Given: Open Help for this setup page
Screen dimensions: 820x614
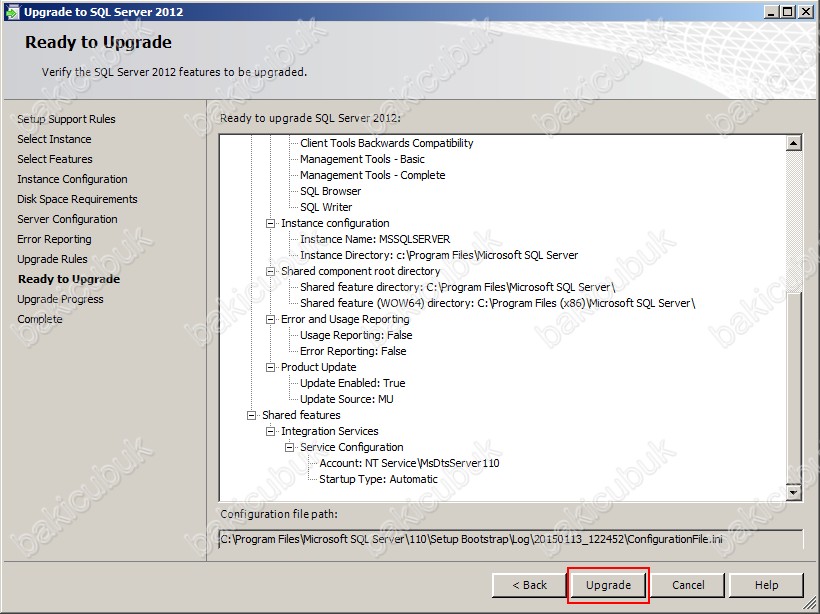Looking at the screenshot, I should (766, 585).
